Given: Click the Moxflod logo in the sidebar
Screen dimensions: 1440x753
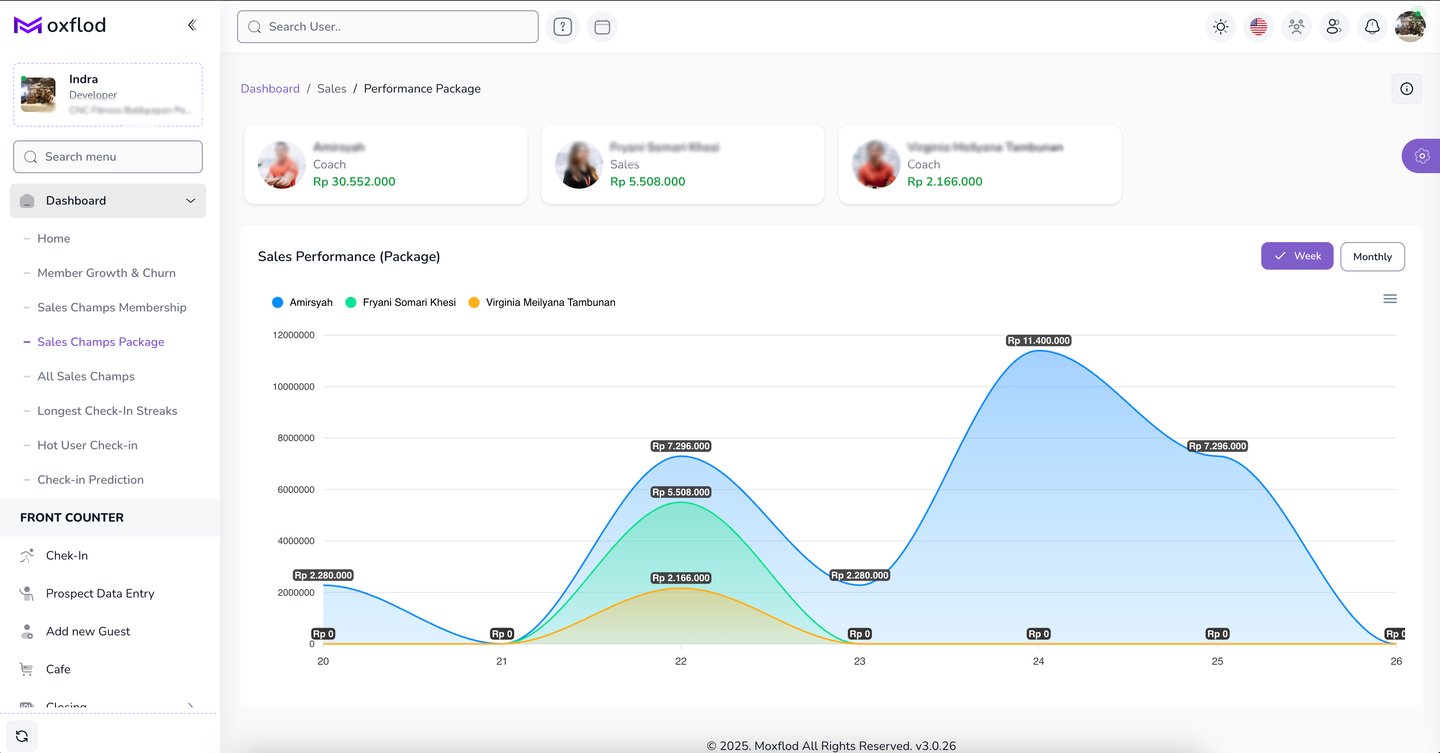Looking at the screenshot, I should pos(60,25).
